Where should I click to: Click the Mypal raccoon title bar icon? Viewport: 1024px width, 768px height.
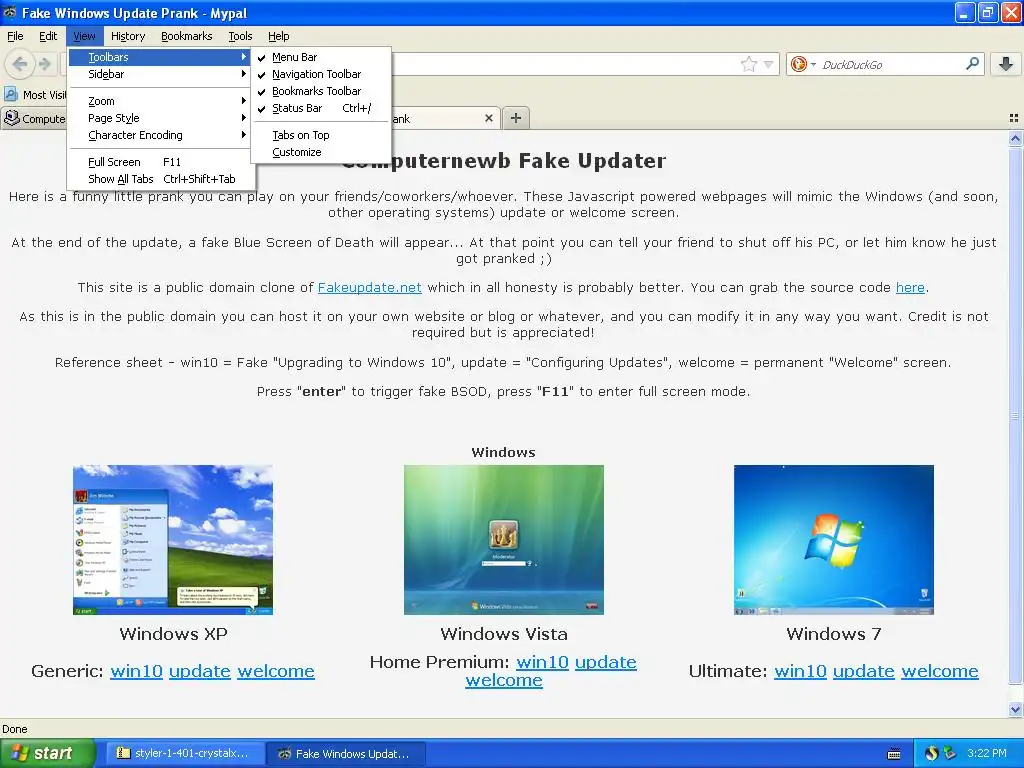pyautogui.click(x=10, y=12)
